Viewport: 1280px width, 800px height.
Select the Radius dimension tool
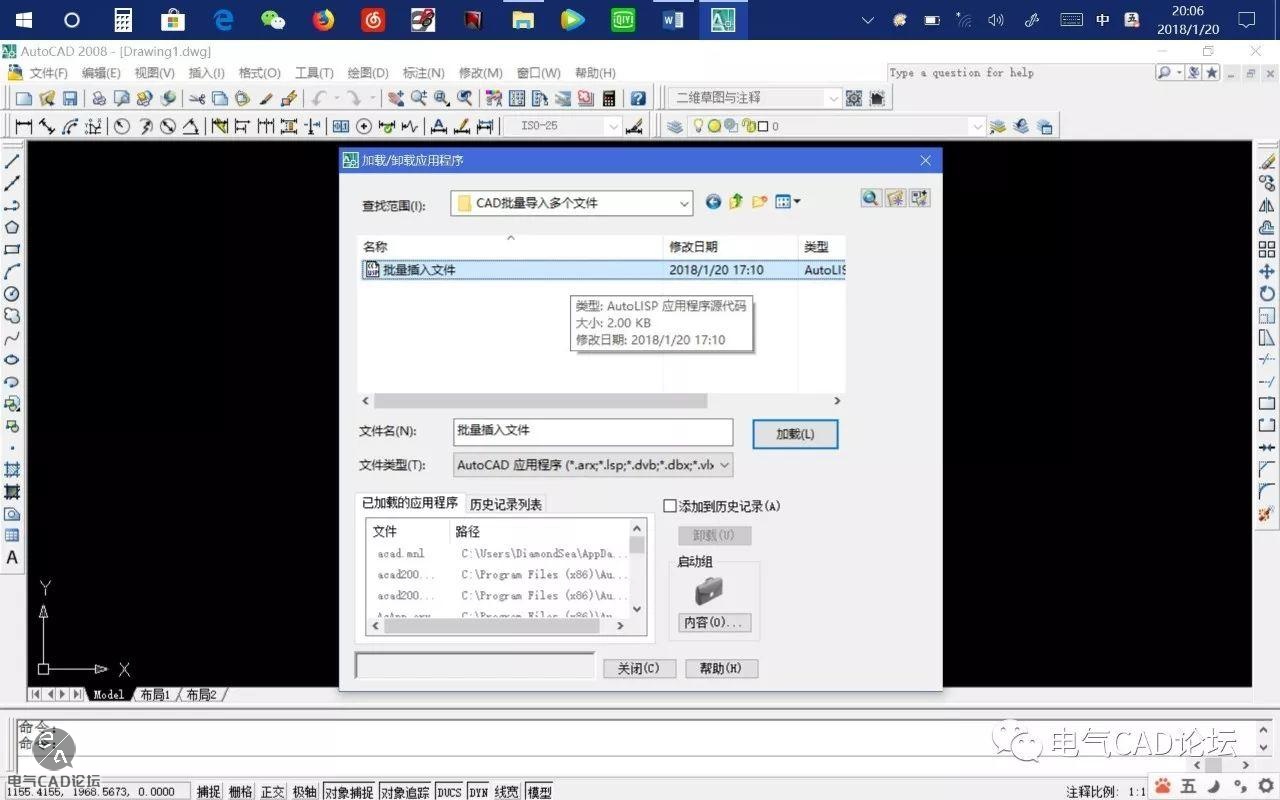(x=122, y=126)
